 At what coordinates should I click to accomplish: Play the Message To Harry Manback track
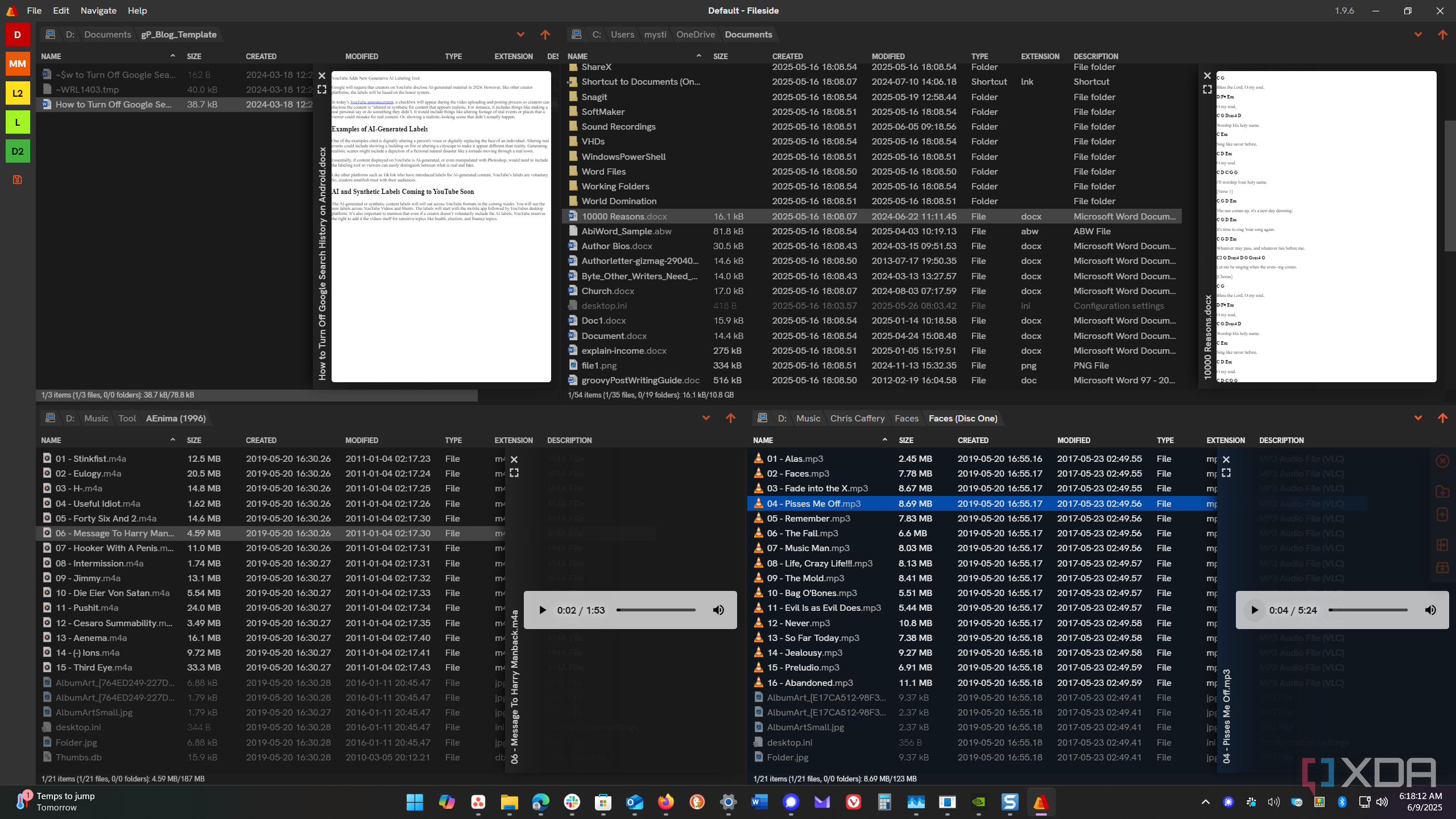pyautogui.click(x=542, y=610)
